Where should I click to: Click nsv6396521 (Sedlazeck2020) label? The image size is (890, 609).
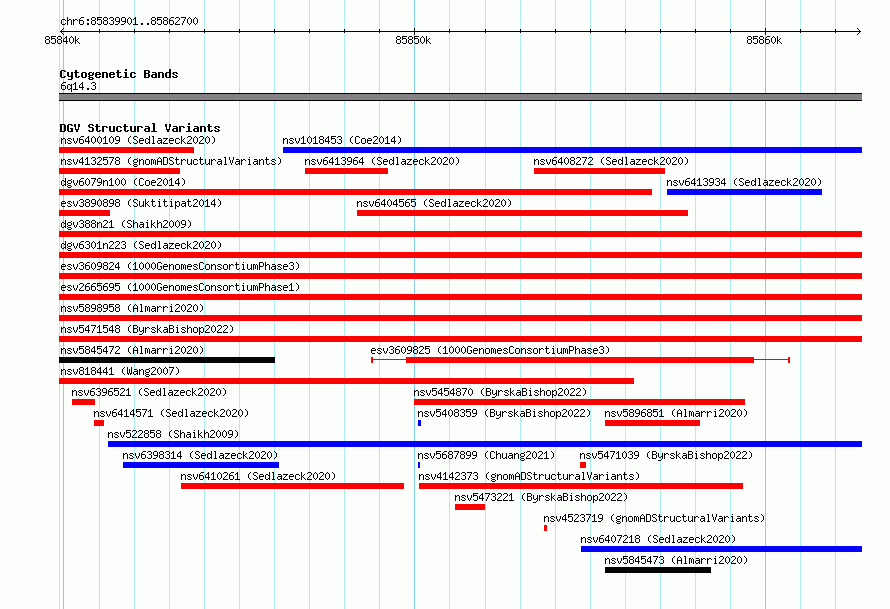click(149, 392)
